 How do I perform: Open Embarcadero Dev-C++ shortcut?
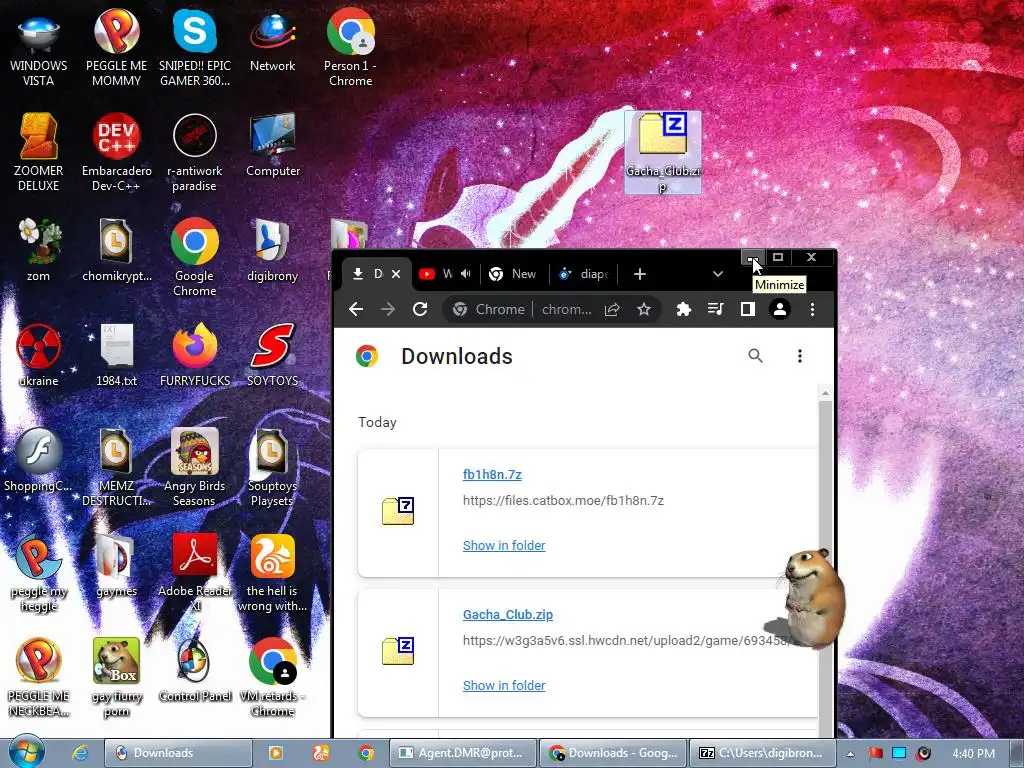(x=116, y=152)
